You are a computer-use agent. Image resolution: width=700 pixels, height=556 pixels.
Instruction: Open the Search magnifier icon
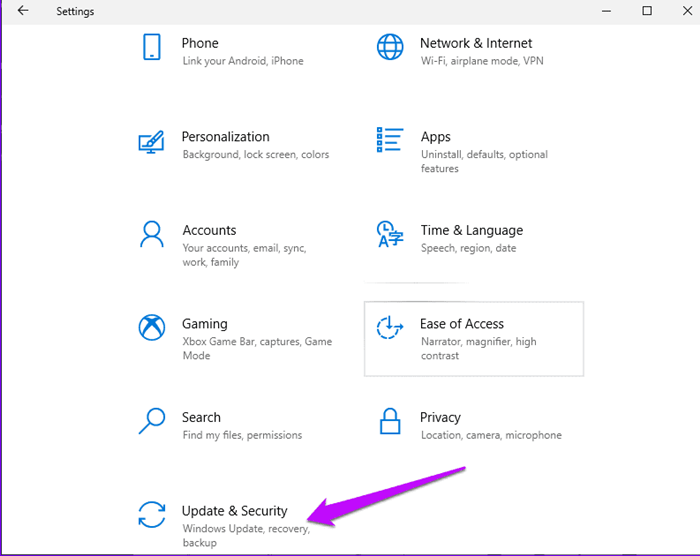pos(151,422)
